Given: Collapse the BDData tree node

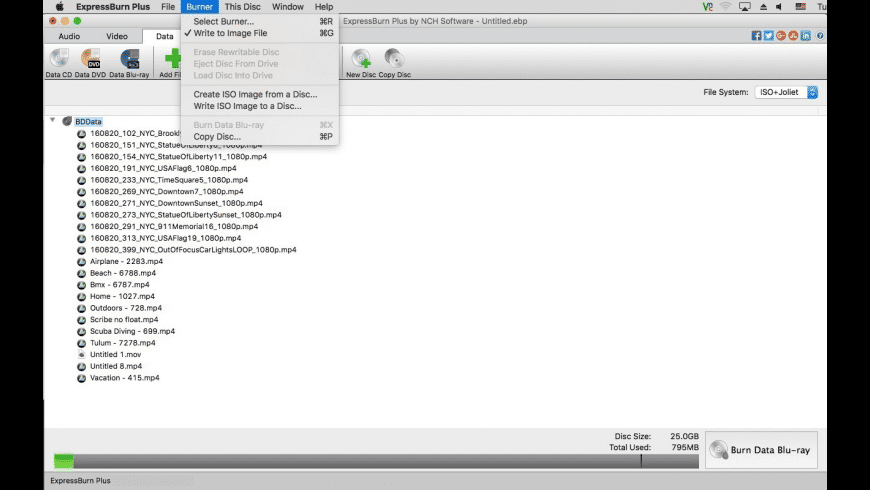Looking at the screenshot, I should [53, 120].
